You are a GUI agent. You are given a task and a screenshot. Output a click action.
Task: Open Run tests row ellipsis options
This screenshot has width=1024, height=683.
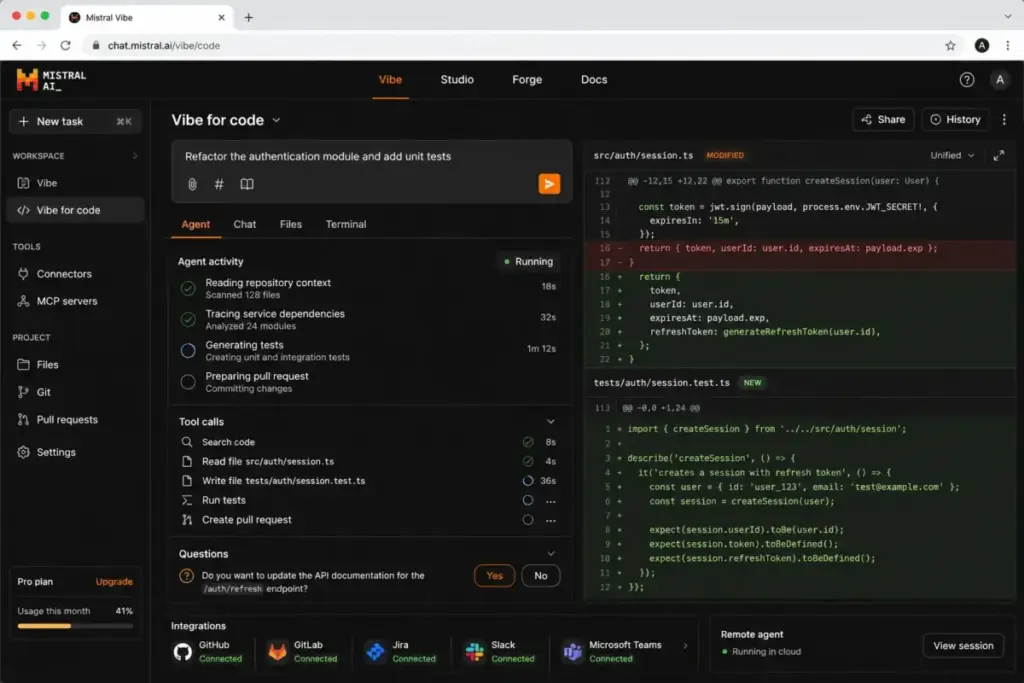[x=551, y=501]
